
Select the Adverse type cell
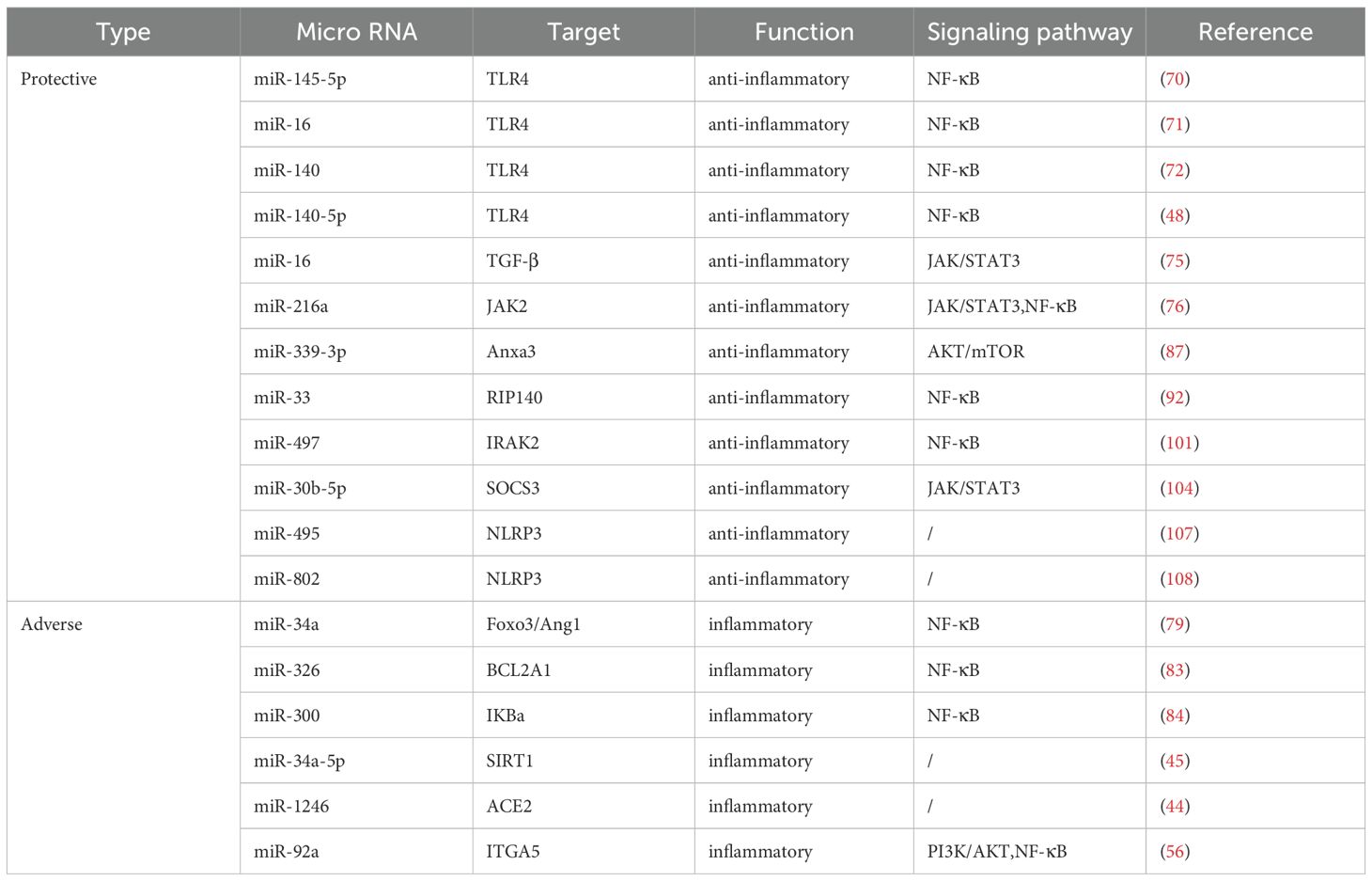click(52, 624)
